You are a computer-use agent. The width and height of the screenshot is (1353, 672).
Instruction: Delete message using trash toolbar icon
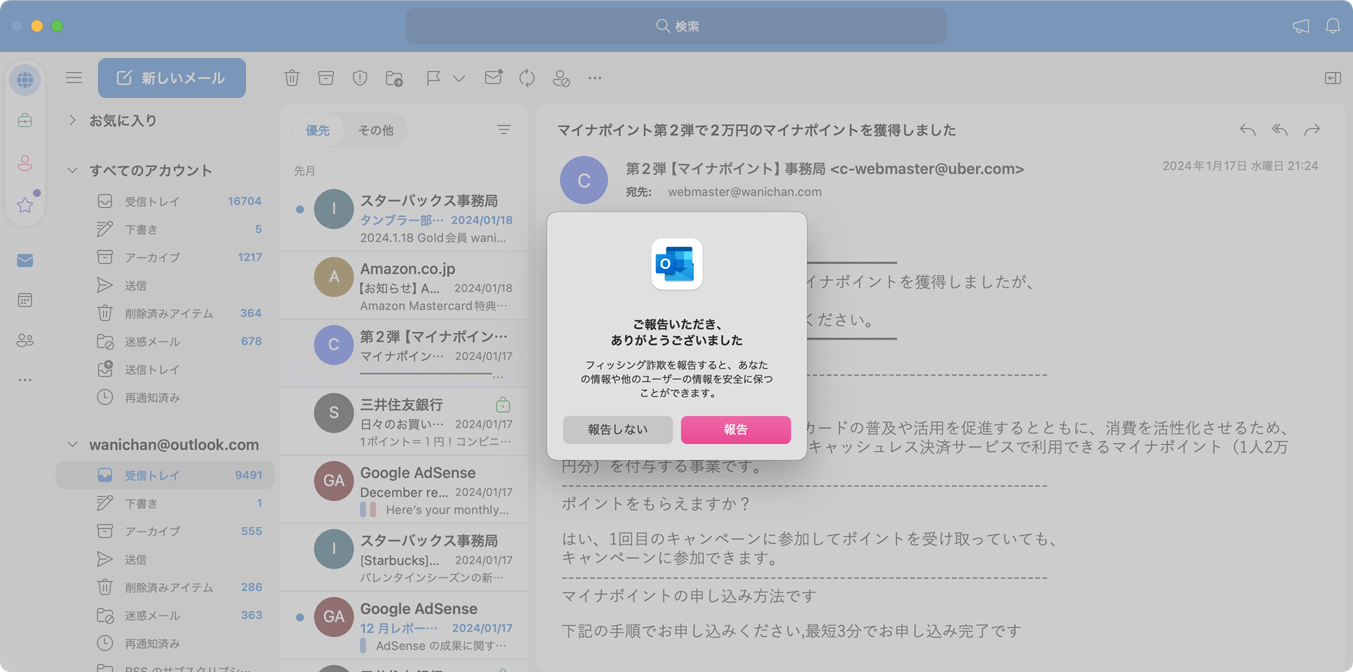(292, 78)
